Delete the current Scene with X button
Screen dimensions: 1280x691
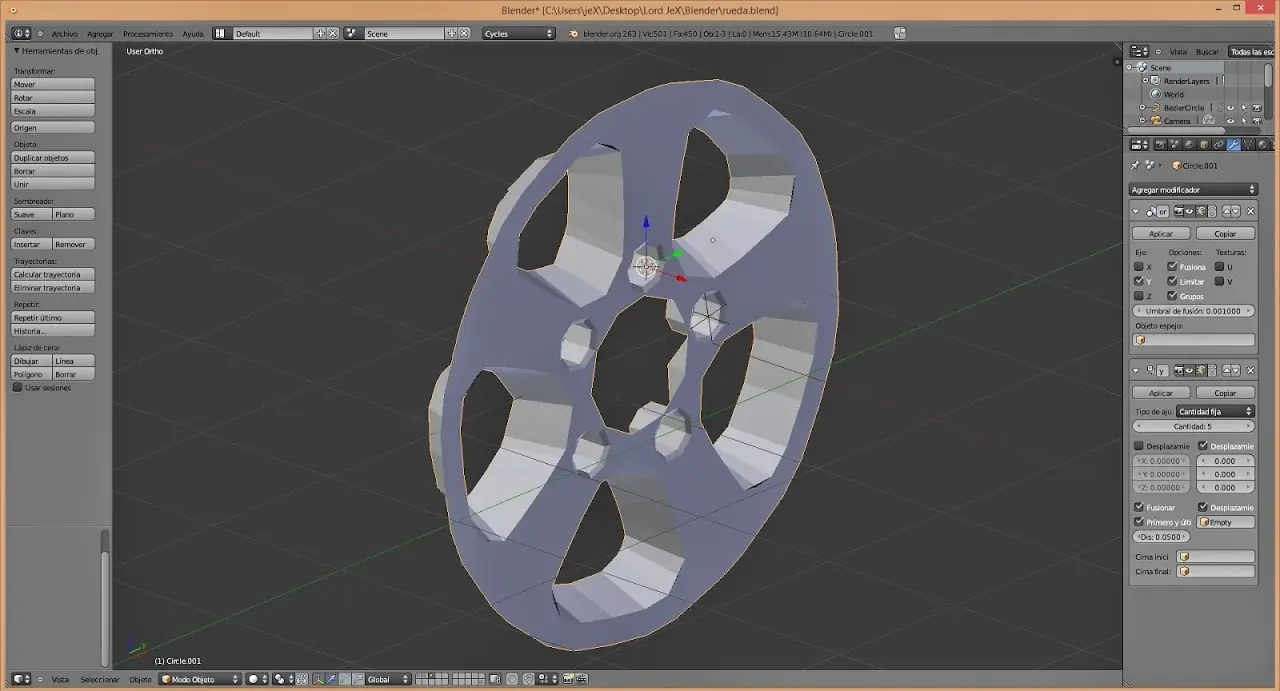coord(464,33)
